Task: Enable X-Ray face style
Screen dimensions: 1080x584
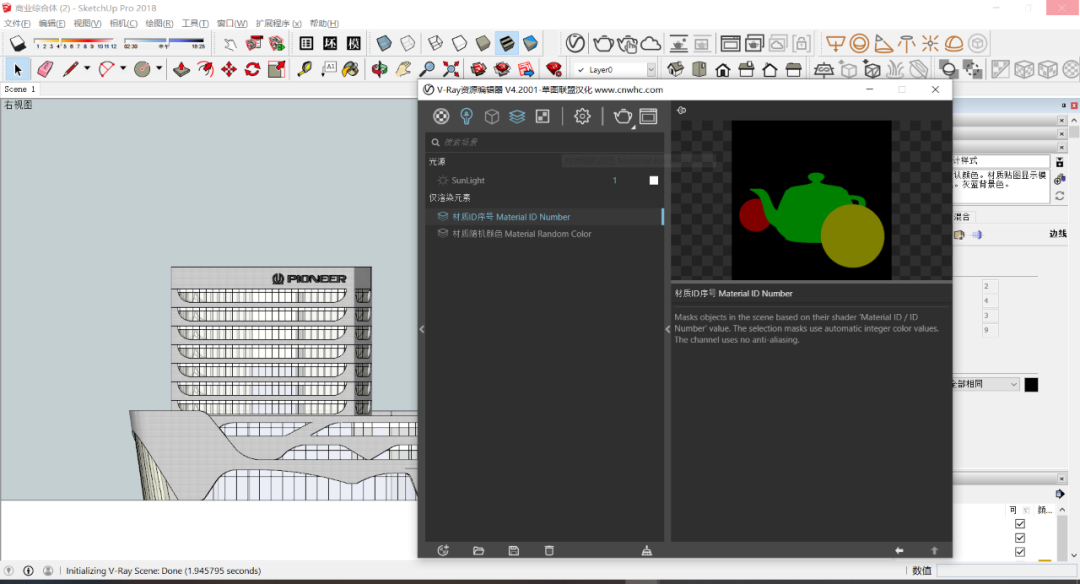Action: (384, 43)
